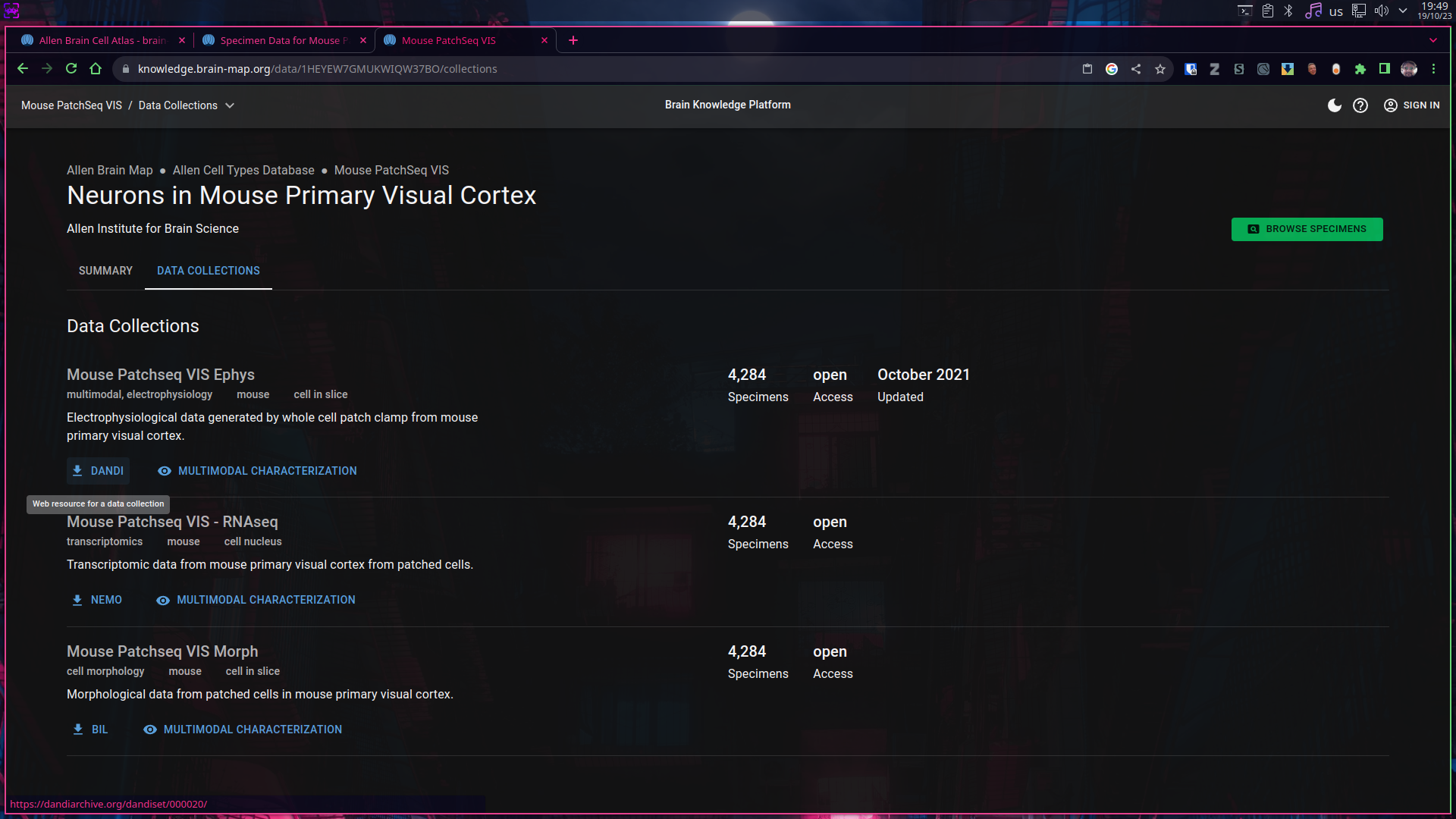Viewport: 1456px width, 819px height.
Task: Open the browser extensions puzzle icon
Action: pos(1360,69)
